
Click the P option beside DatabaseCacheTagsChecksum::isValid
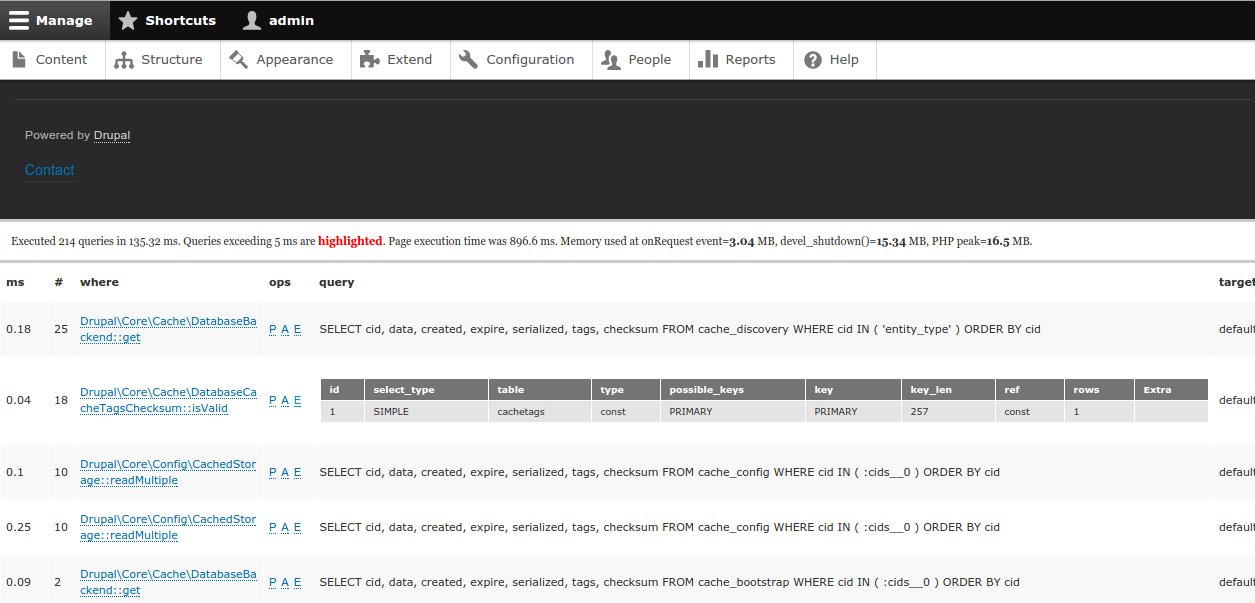click(x=271, y=399)
